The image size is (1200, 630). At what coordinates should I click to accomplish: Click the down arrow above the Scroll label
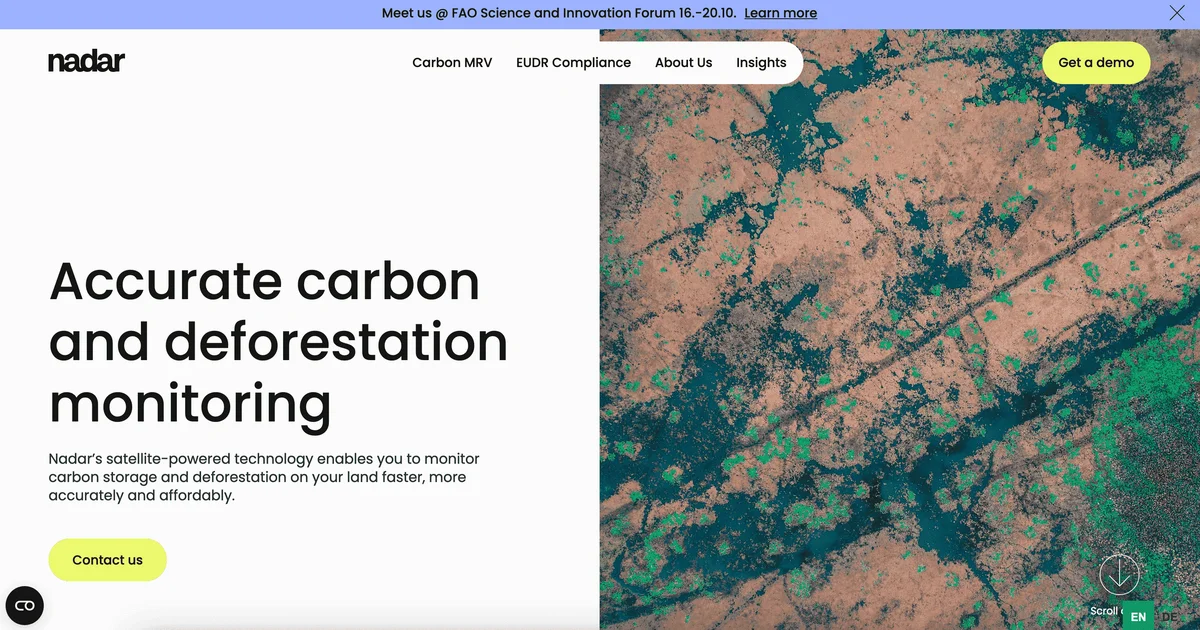[x=1119, y=576]
